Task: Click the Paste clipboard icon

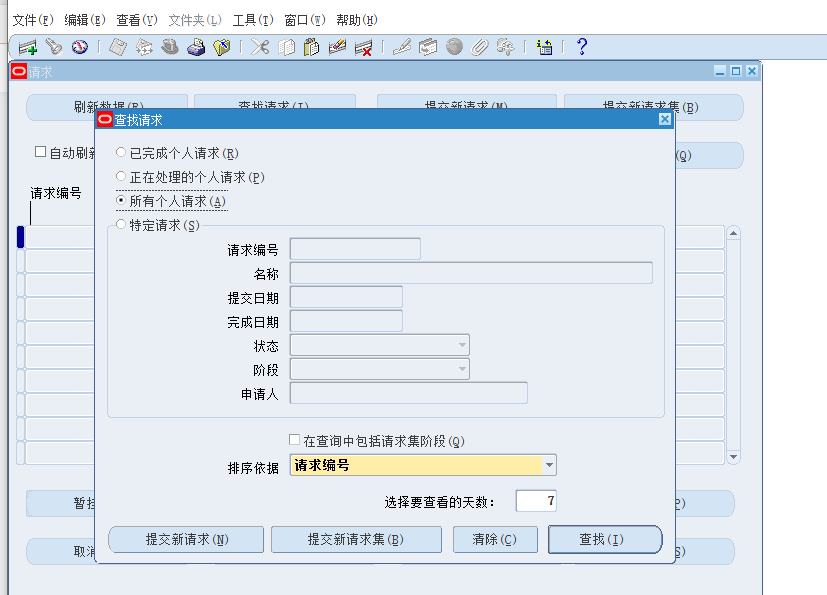Action: click(311, 46)
